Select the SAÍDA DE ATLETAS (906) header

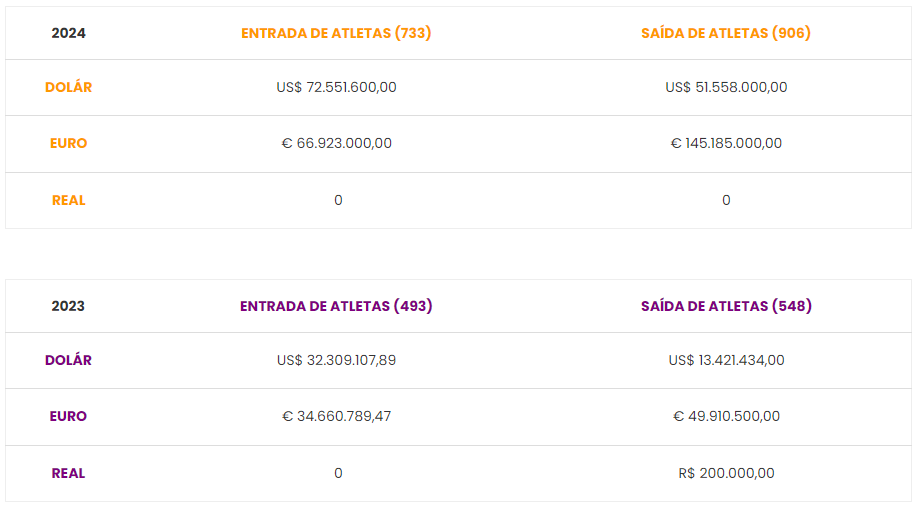pos(726,33)
